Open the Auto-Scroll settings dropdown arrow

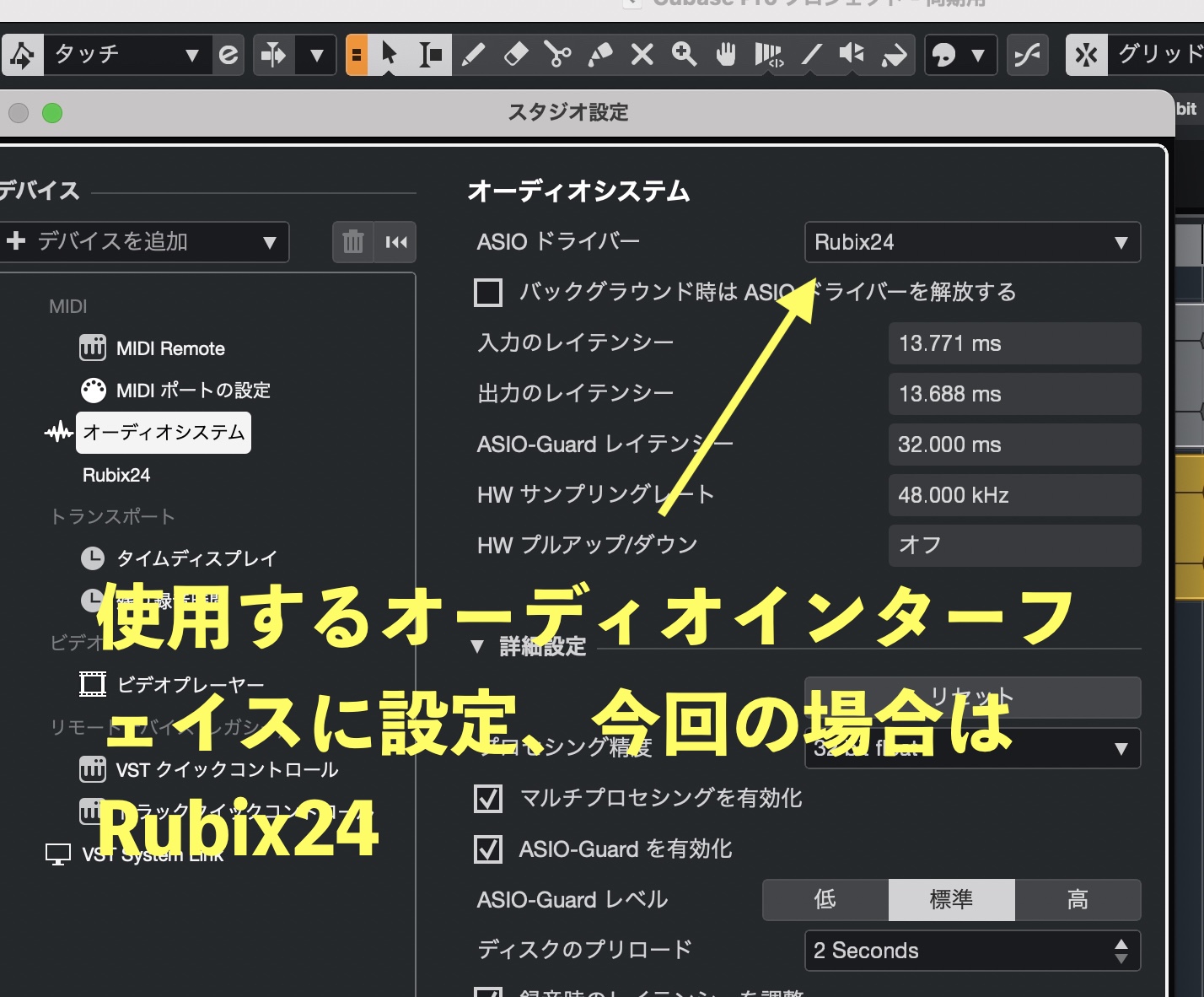tap(317, 56)
